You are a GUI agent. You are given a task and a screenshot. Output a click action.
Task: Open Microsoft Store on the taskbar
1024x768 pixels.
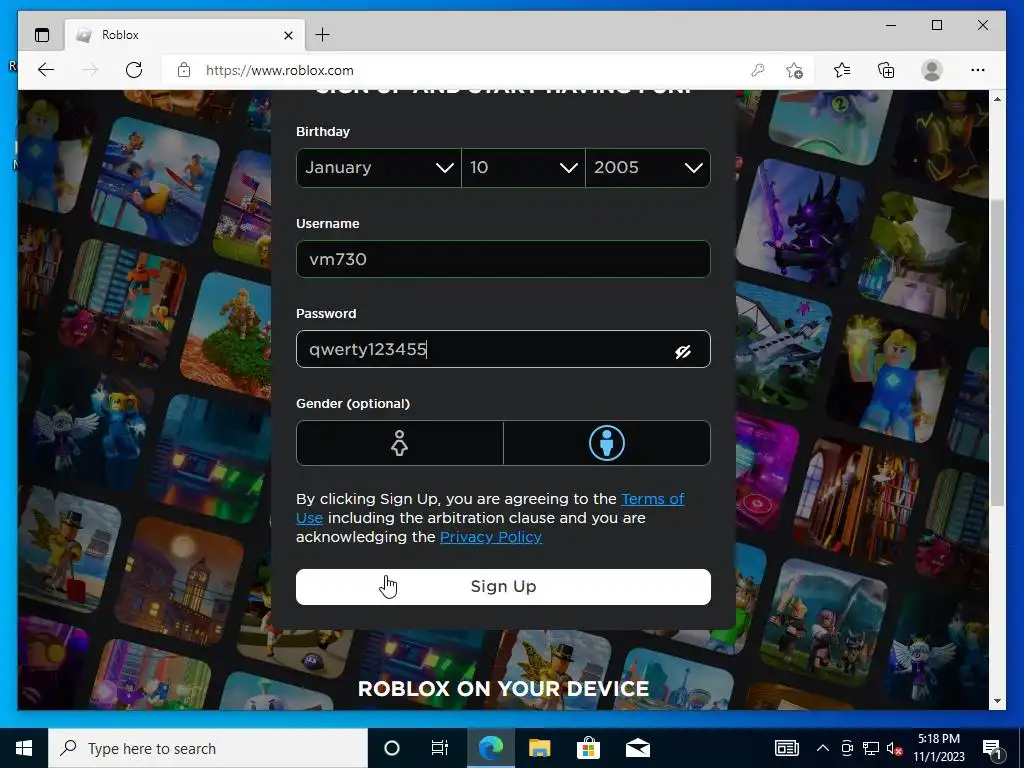[588, 748]
